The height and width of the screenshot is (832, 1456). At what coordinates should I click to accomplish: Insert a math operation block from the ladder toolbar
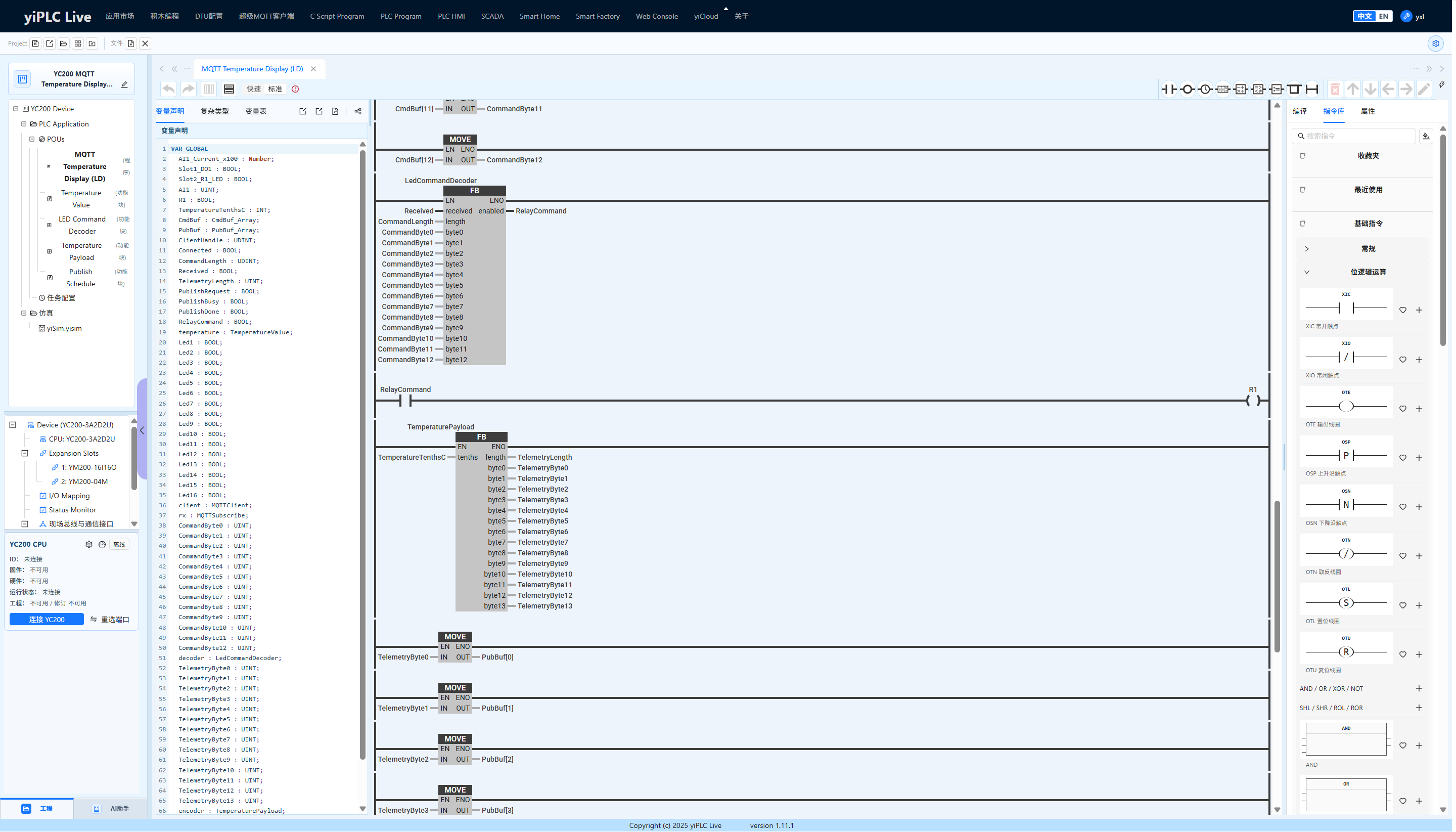tap(1240, 89)
